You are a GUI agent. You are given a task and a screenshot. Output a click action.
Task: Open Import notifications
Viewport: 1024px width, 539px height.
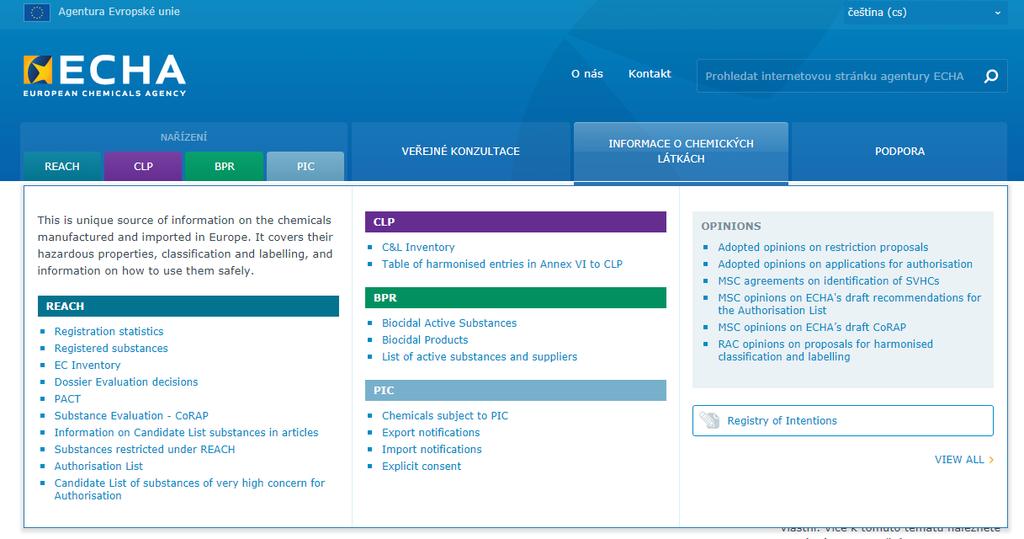[x=432, y=449]
